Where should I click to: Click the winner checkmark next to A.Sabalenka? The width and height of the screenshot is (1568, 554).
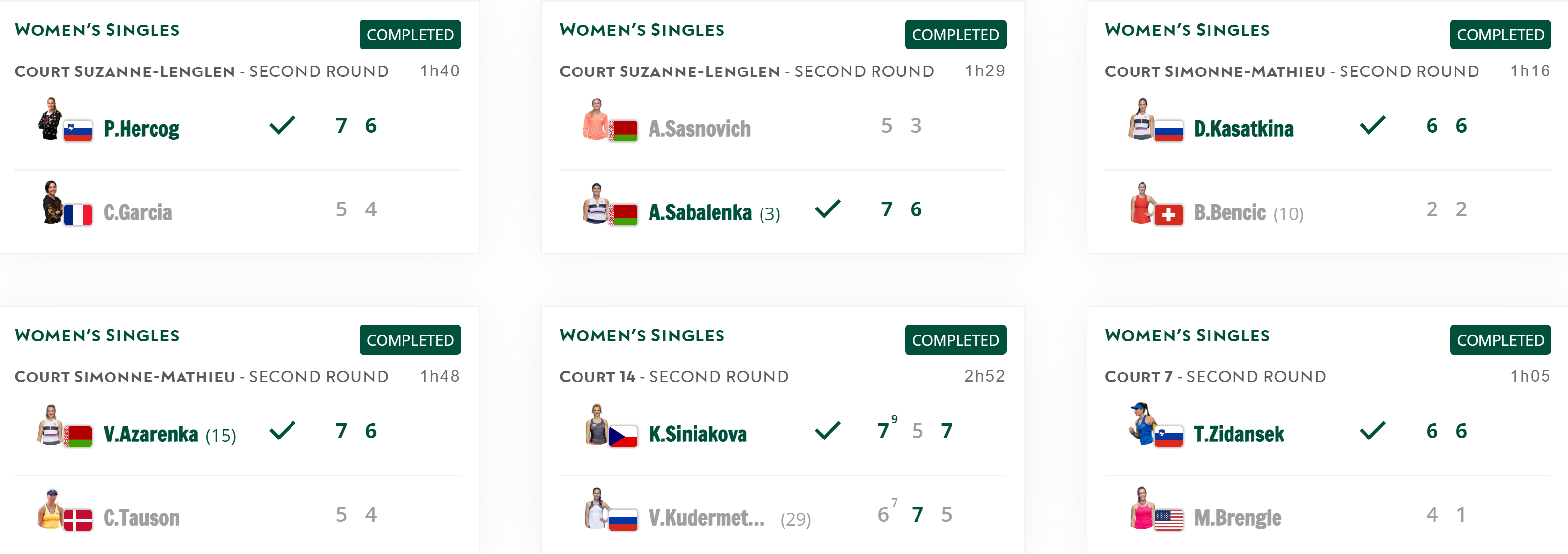click(x=827, y=209)
